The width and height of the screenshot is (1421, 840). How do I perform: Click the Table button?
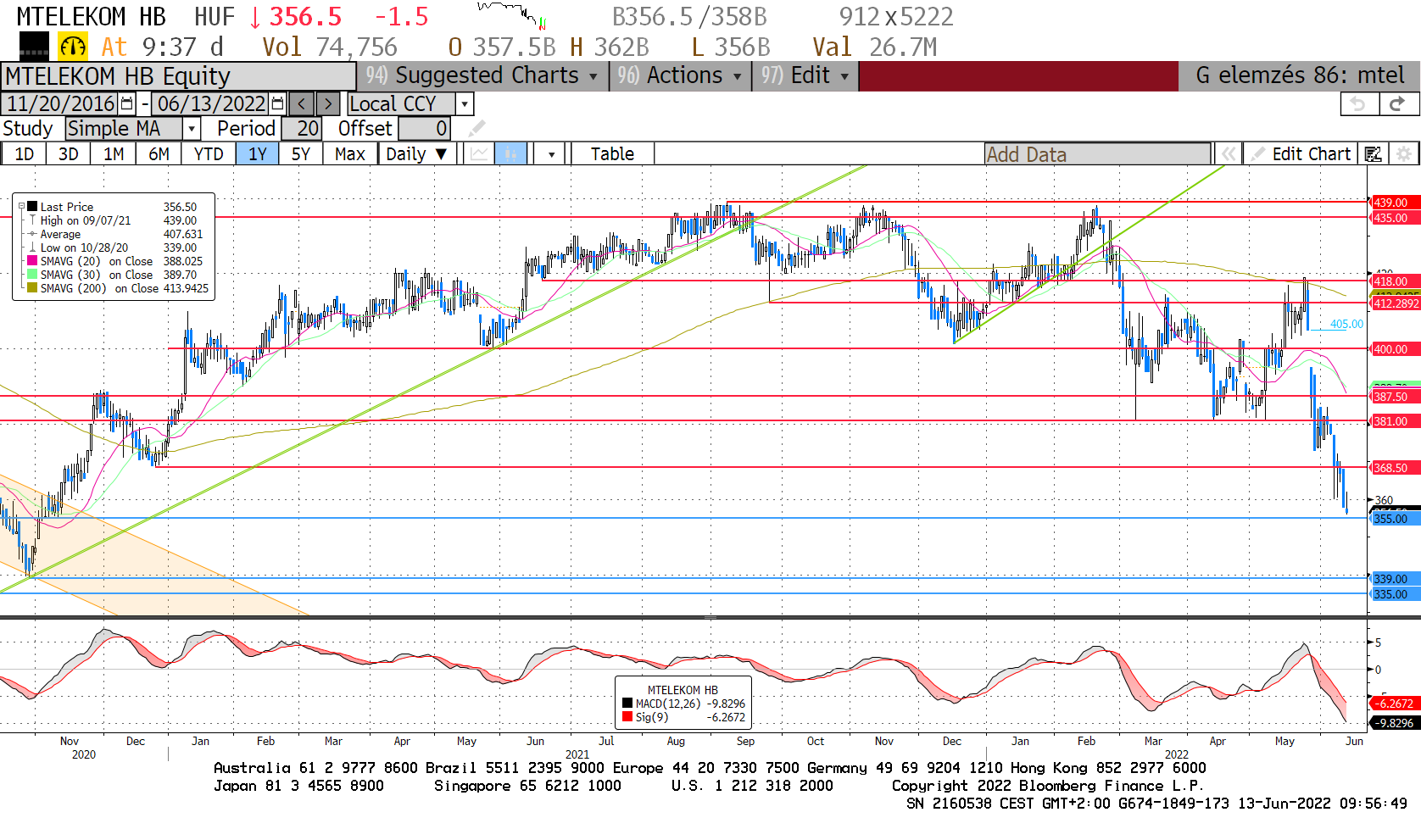612,153
